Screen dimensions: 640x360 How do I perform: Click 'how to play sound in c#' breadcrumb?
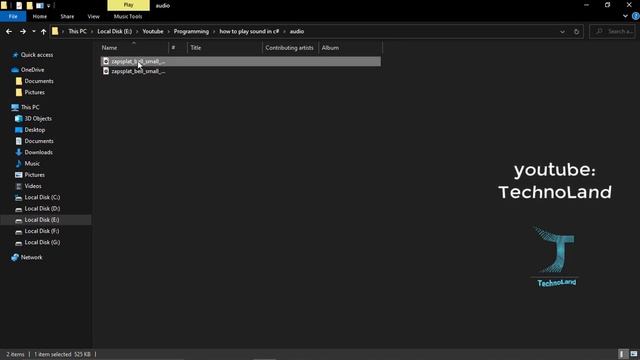[x=249, y=31]
